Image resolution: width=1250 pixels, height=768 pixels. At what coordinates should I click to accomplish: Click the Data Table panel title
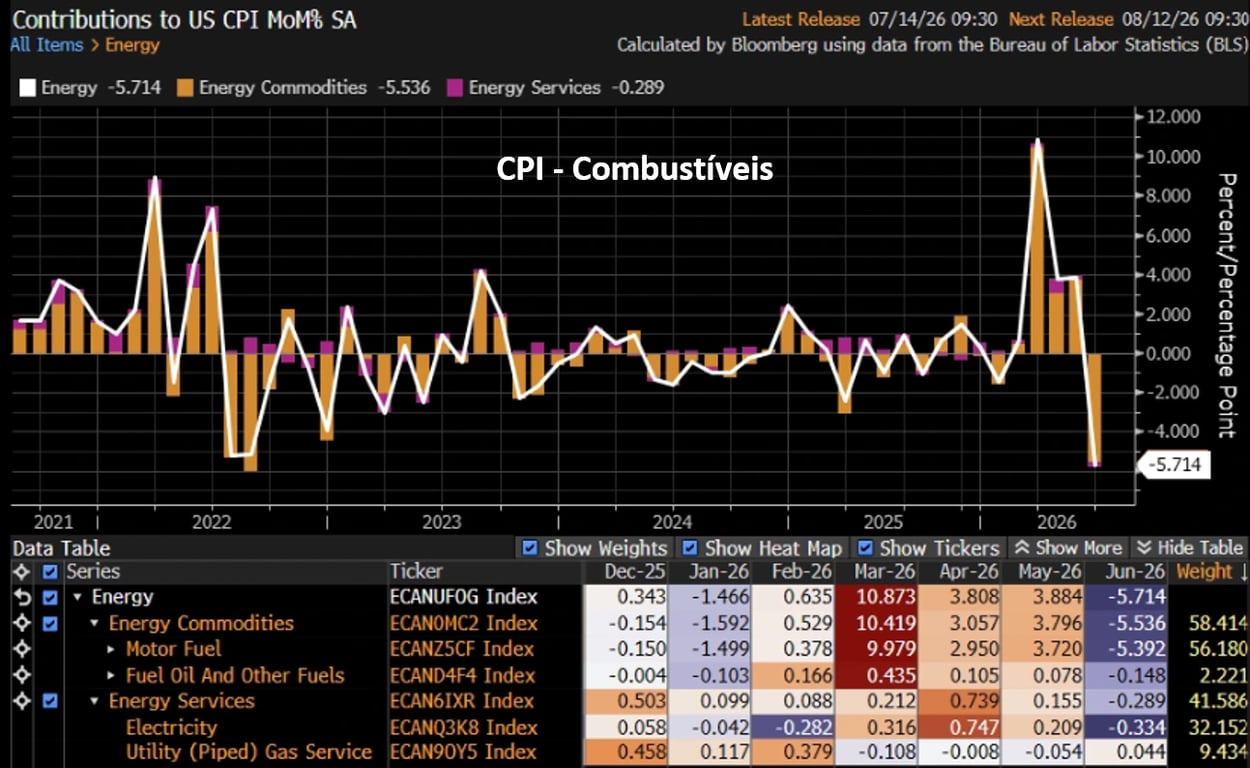tap(60, 548)
